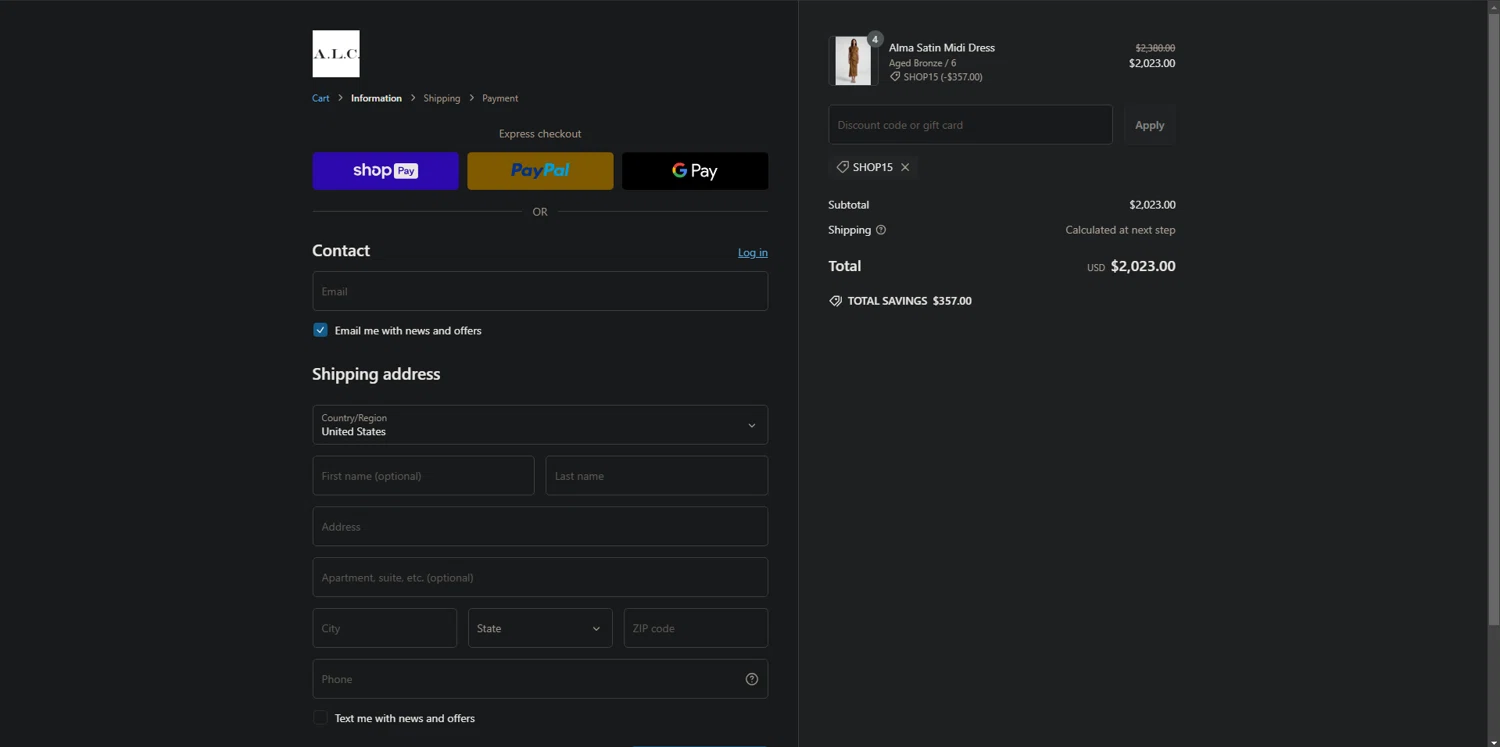Go back to Cart breadcrumb

[321, 98]
